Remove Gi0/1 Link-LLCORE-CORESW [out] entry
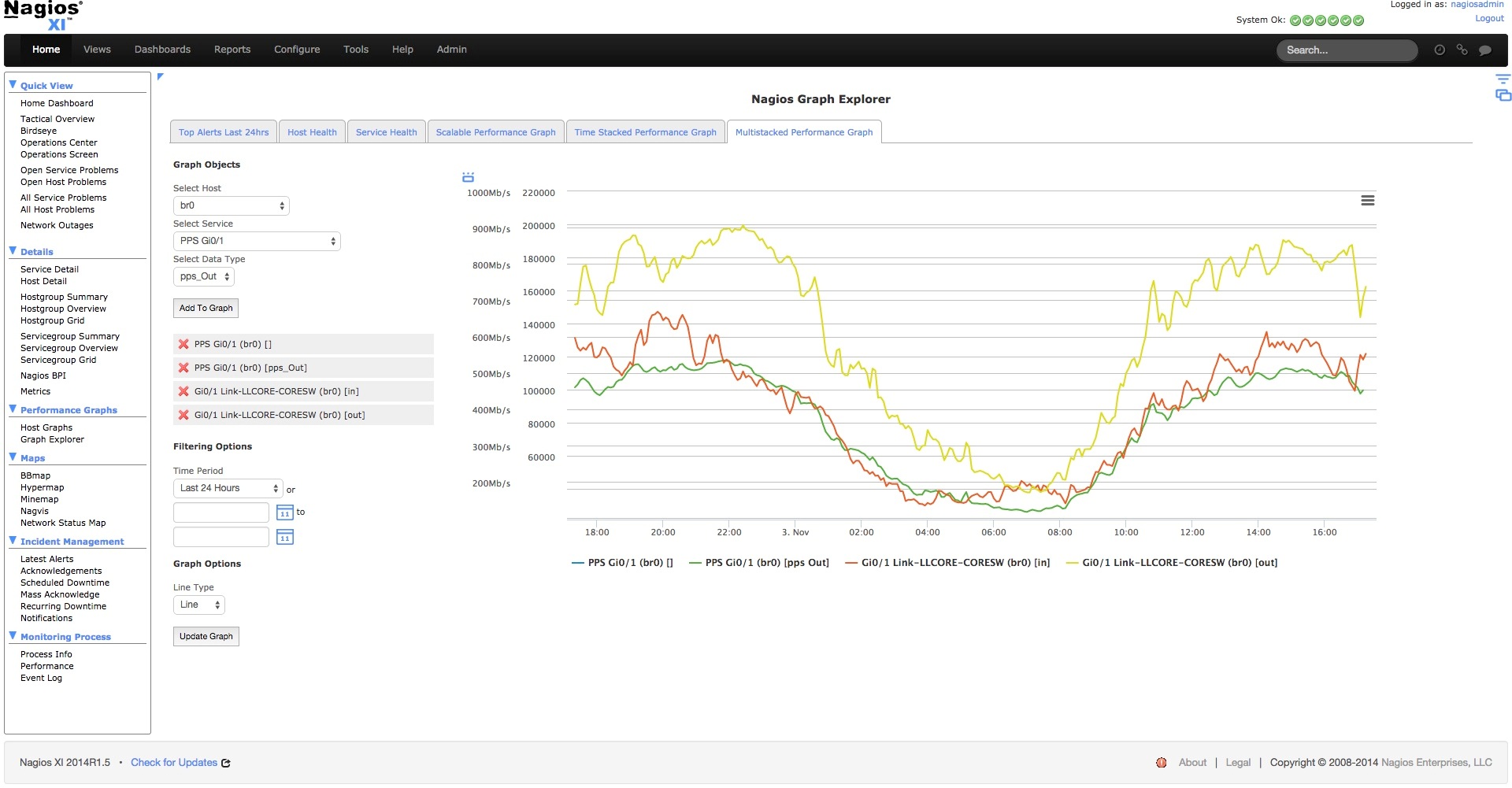 [x=183, y=415]
